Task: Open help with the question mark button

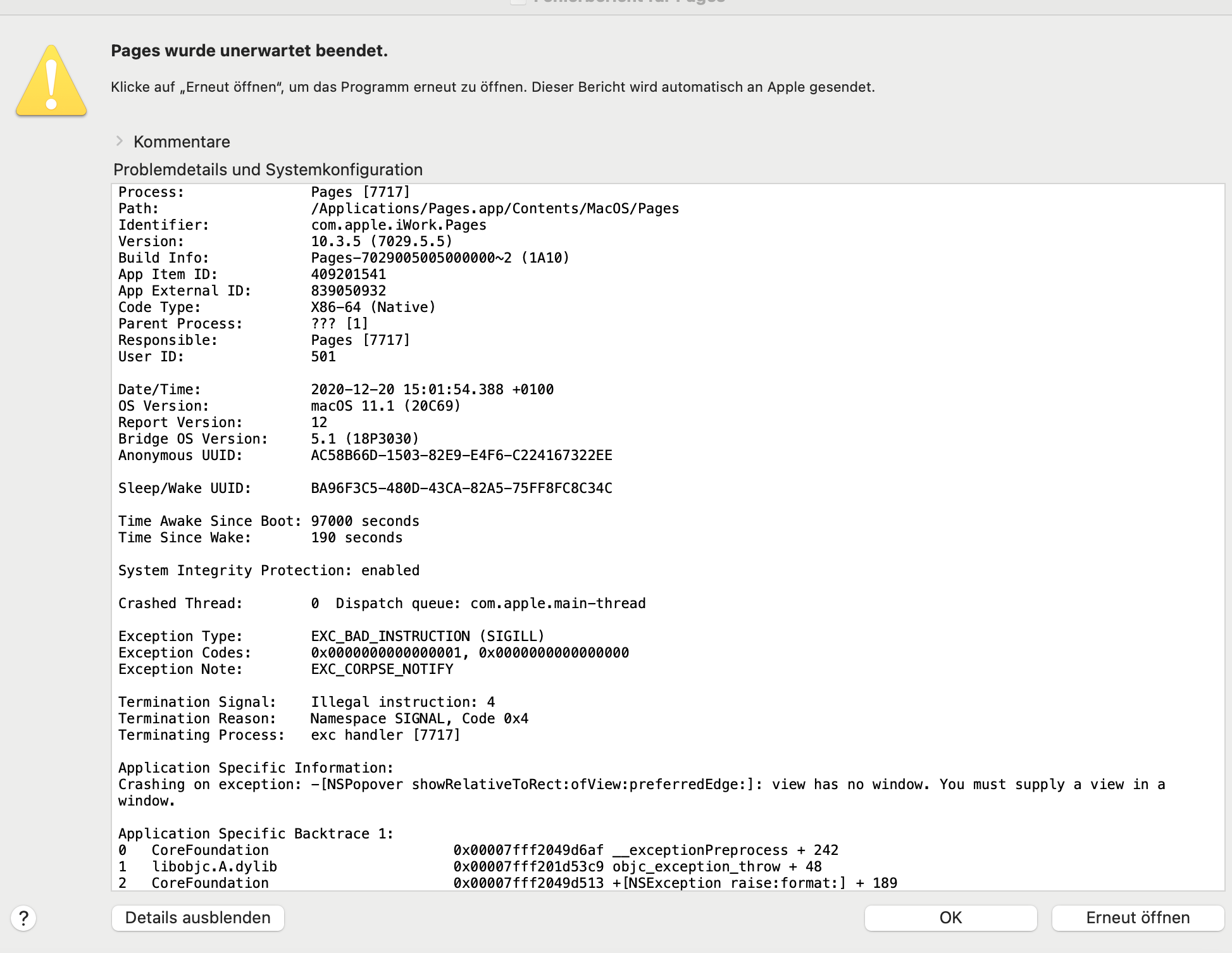Action: [x=23, y=918]
